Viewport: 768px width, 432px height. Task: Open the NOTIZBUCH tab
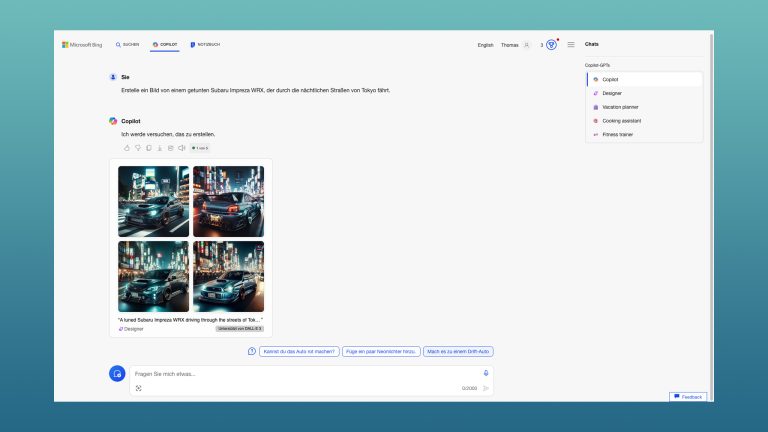click(205, 45)
